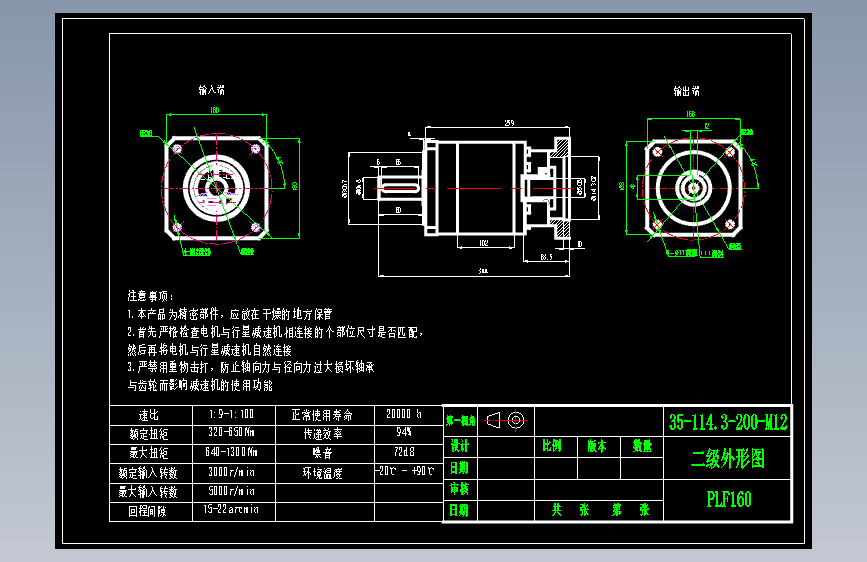Click the 259 length dimension label

(509, 123)
